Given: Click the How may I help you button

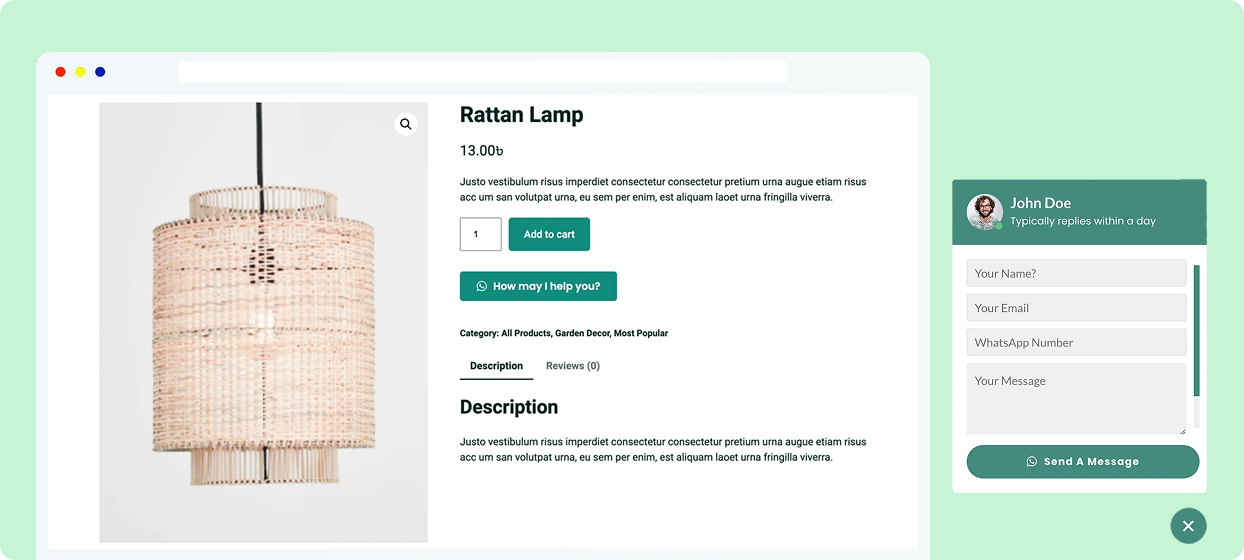Looking at the screenshot, I should click(x=538, y=286).
